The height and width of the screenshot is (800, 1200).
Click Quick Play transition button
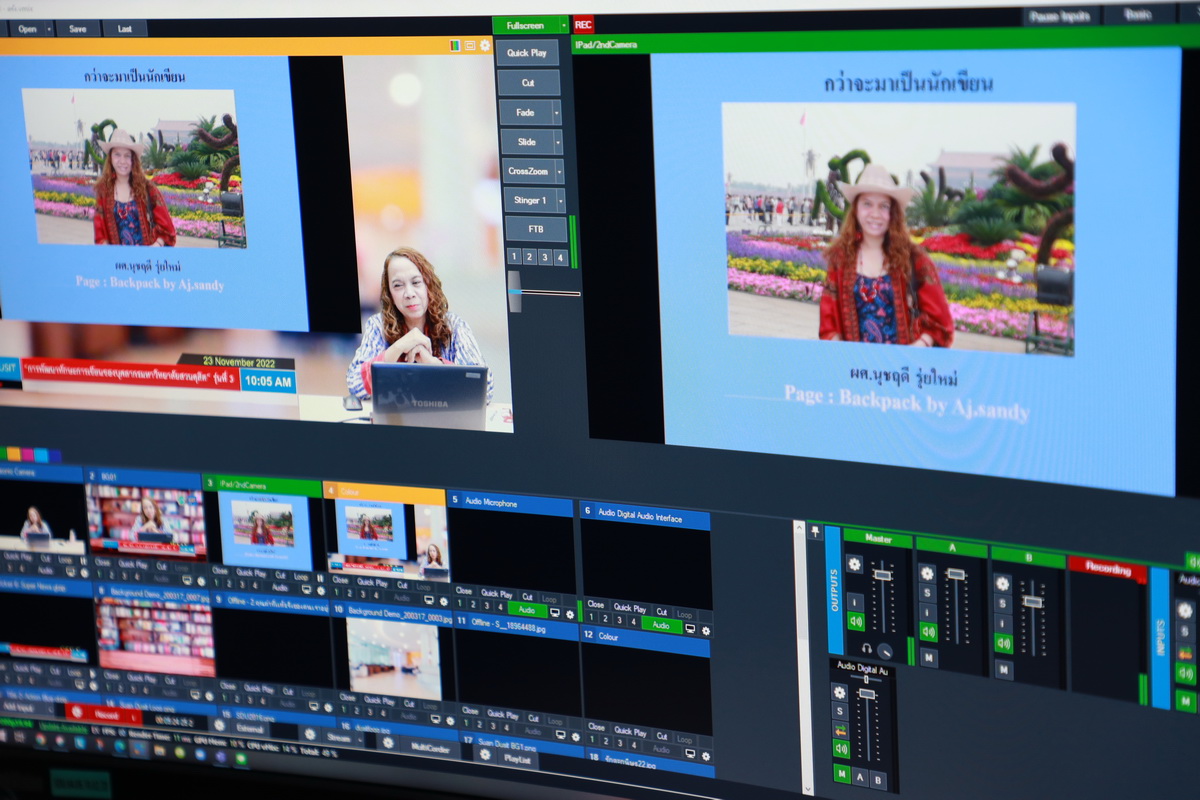point(527,53)
